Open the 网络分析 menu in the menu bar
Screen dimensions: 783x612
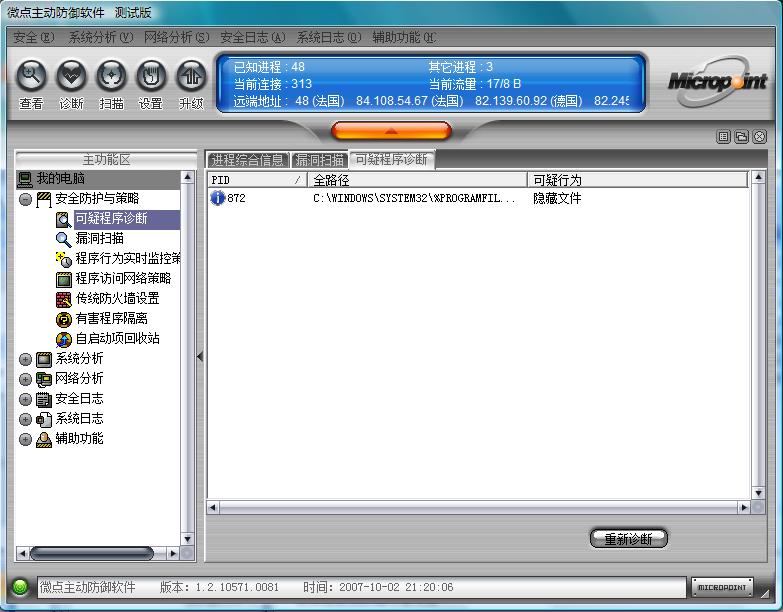point(176,37)
